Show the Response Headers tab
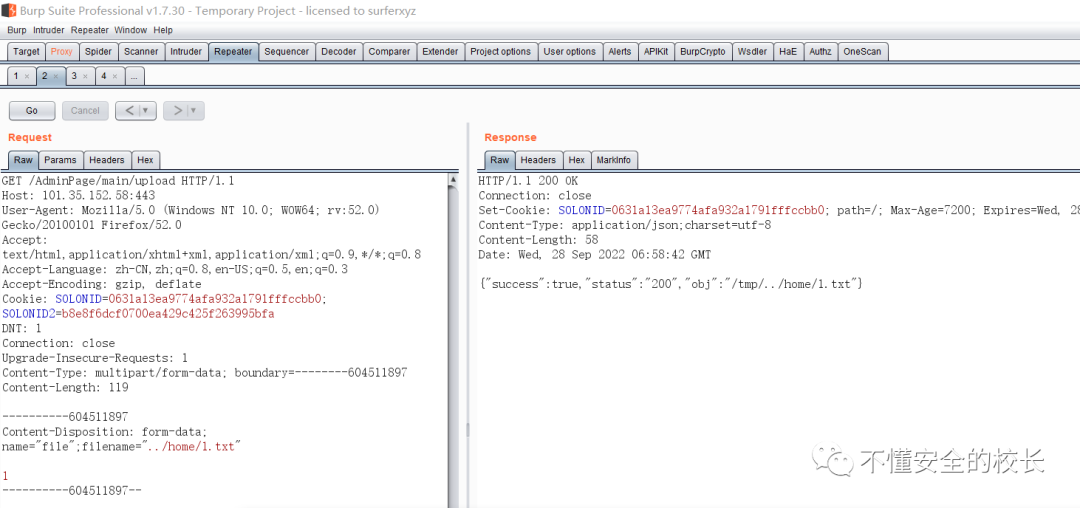This screenshot has width=1080, height=508. pyautogui.click(x=539, y=160)
